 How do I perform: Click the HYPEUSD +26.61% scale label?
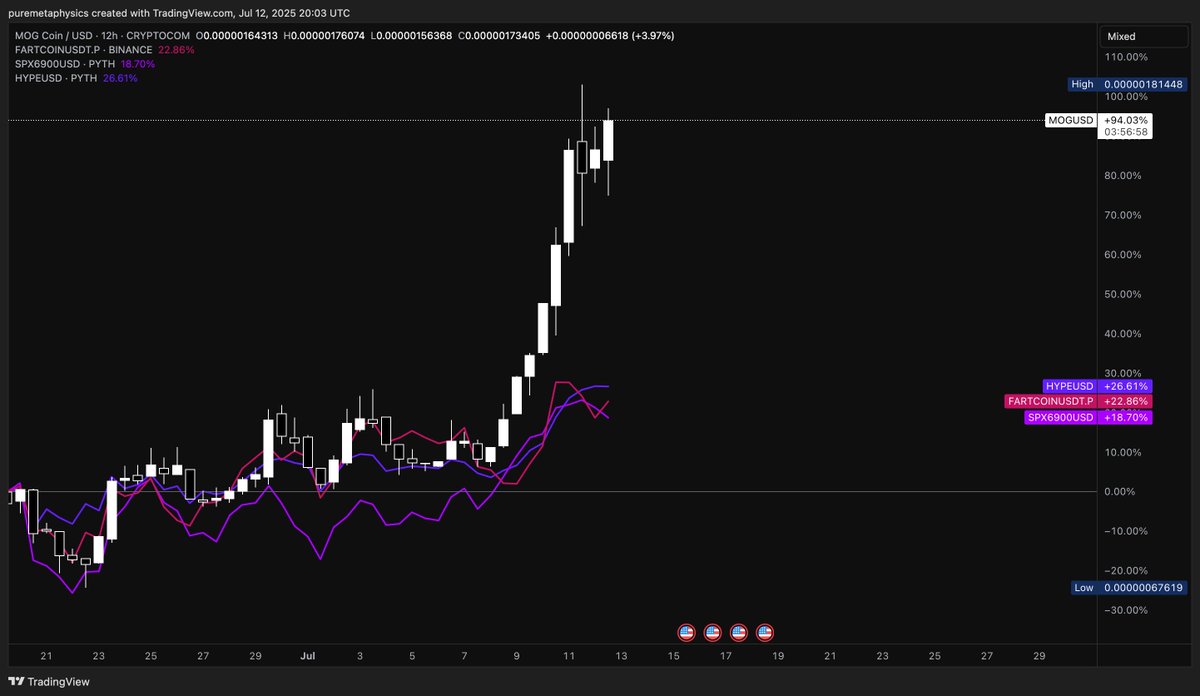[1097, 386]
